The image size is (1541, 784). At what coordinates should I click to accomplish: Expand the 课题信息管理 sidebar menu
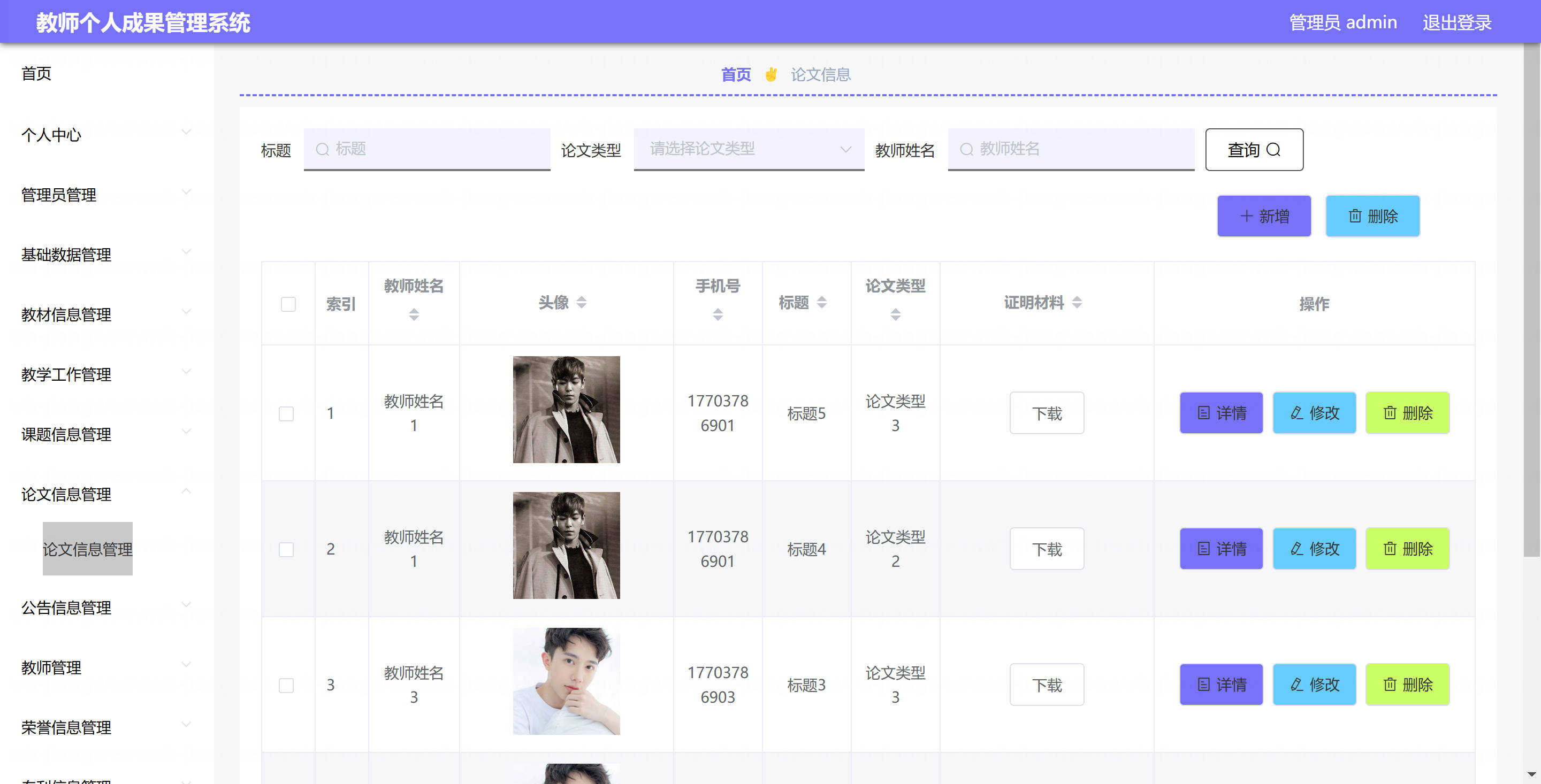[x=106, y=434]
